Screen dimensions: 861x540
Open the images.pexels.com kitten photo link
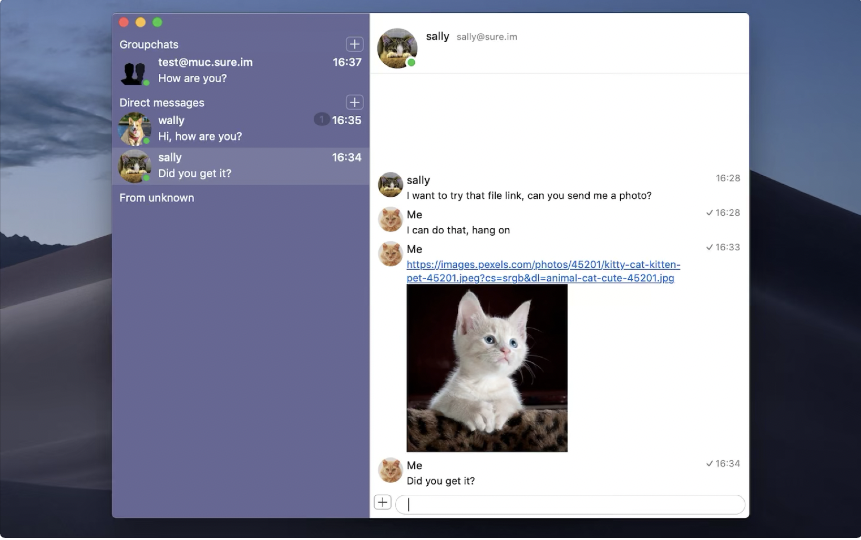[543, 271]
